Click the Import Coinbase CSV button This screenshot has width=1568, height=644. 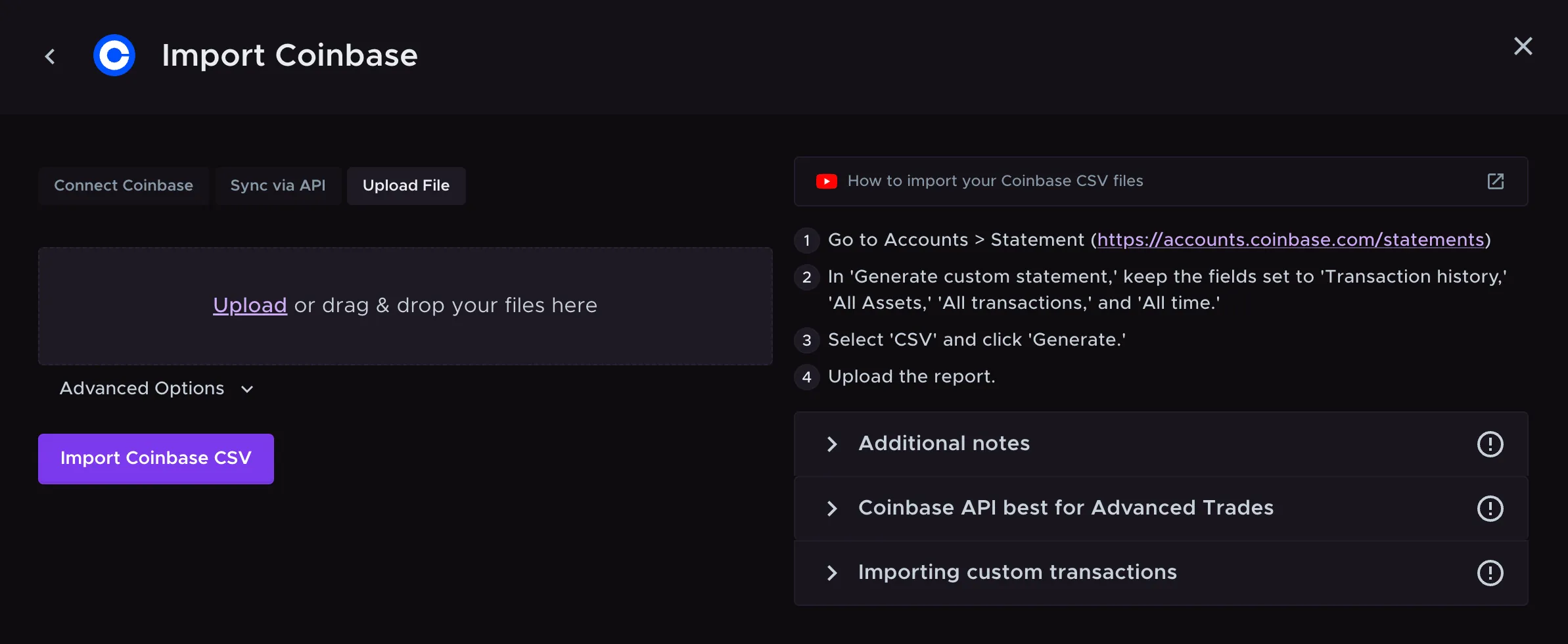click(x=156, y=459)
